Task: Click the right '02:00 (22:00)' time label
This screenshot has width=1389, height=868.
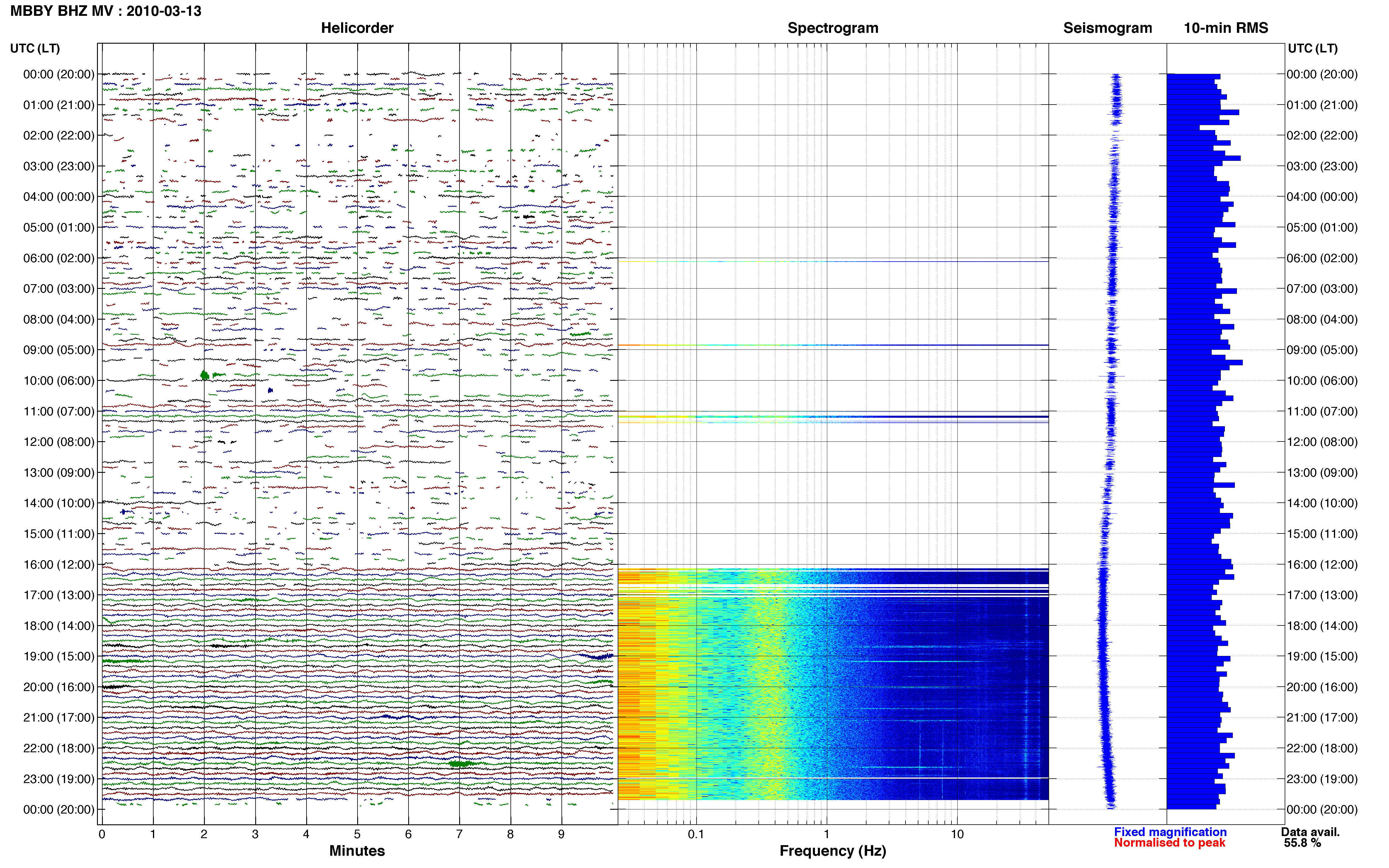Action: pos(1322,135)
